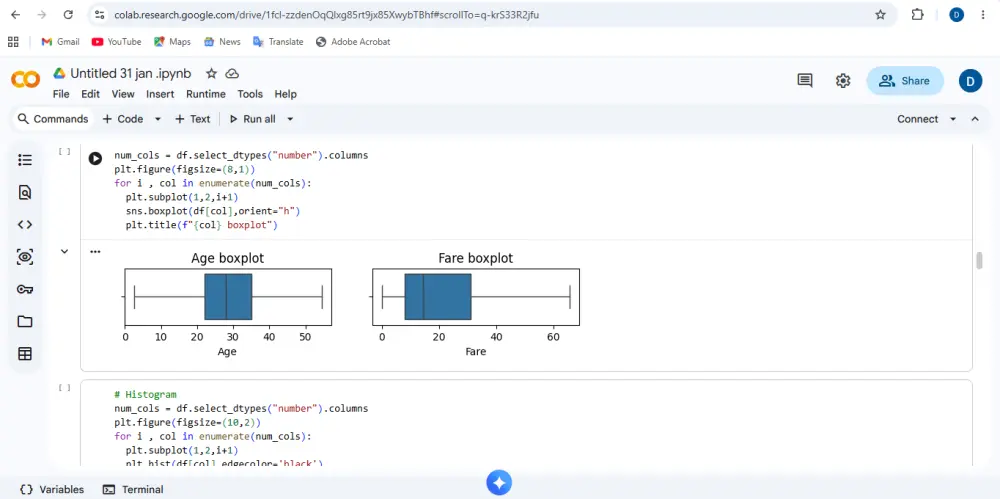The width and height of the screenshot is (1000, 499).
Task: Expand the Run all dropdown arrow
Action: click(290, 119)
